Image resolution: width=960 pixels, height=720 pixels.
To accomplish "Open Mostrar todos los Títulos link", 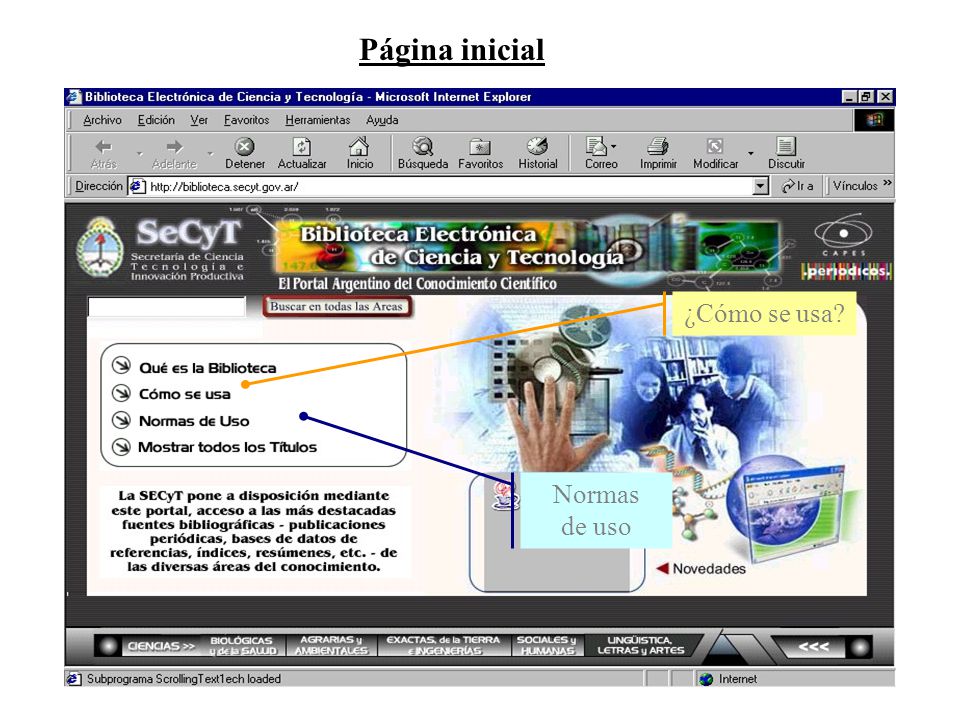I will pyautogui.click(x=227, y=448).
